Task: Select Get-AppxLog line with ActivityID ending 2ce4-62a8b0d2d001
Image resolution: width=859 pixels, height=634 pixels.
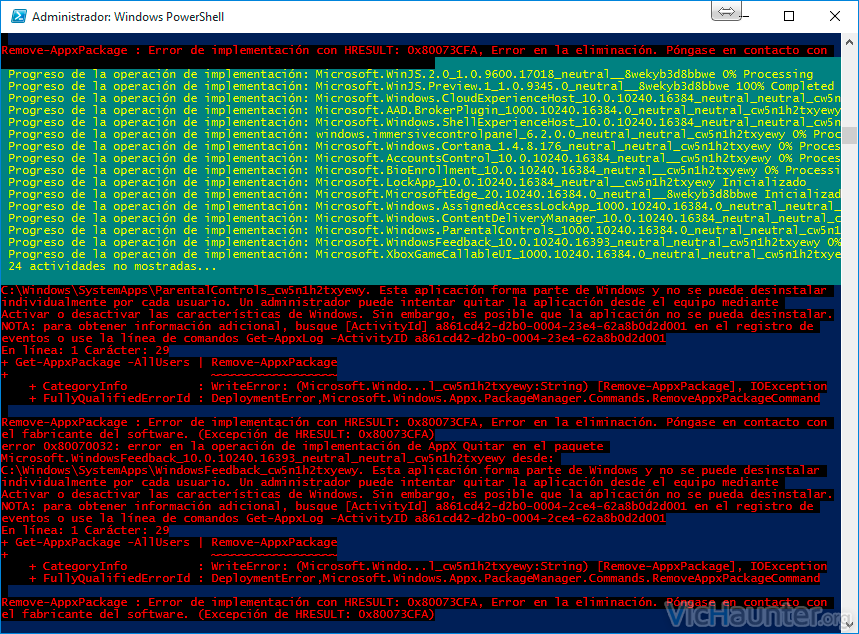Action: [334, 518]
